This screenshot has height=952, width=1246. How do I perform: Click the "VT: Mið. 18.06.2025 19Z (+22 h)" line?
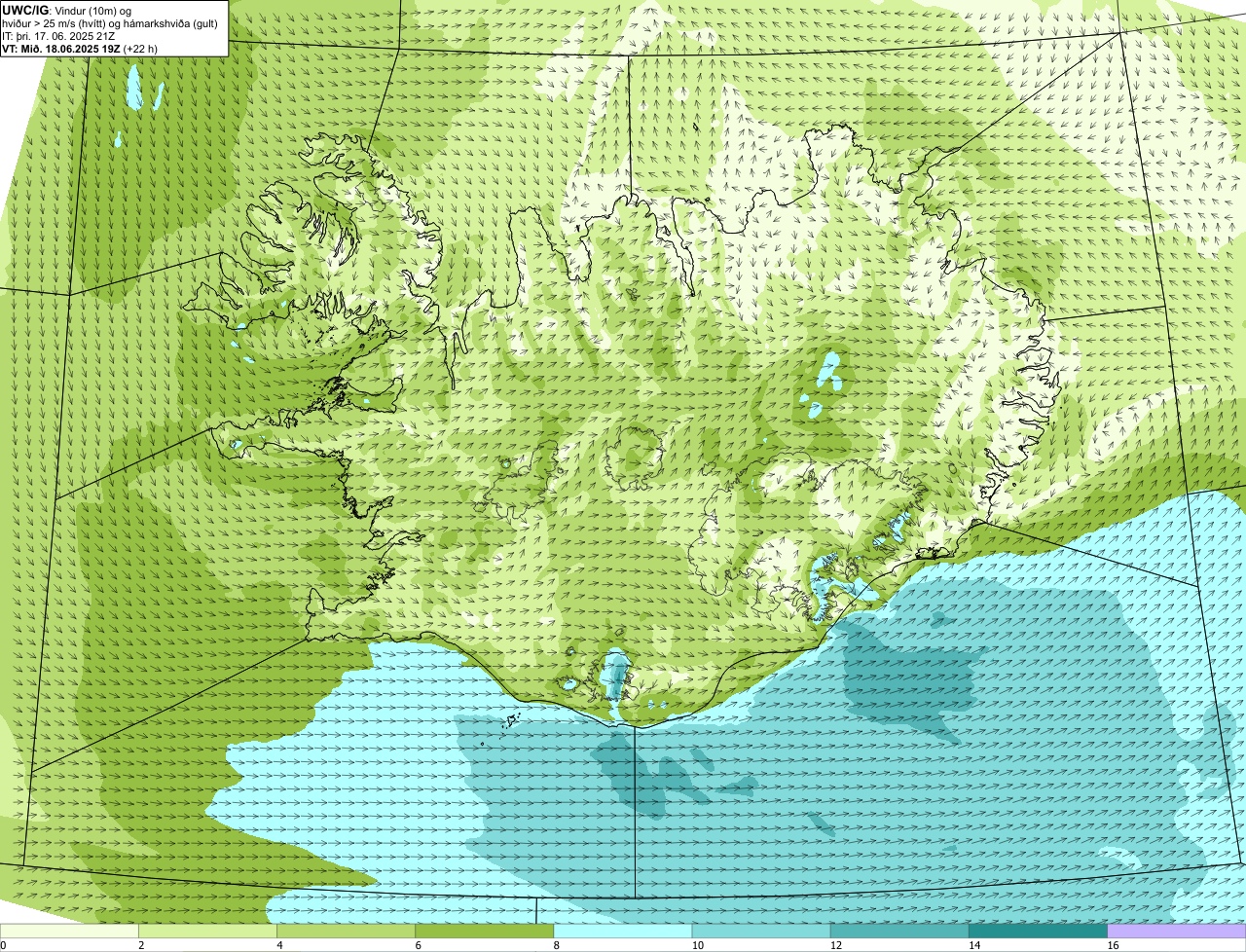pyautogui.click(x=80, y=48)
